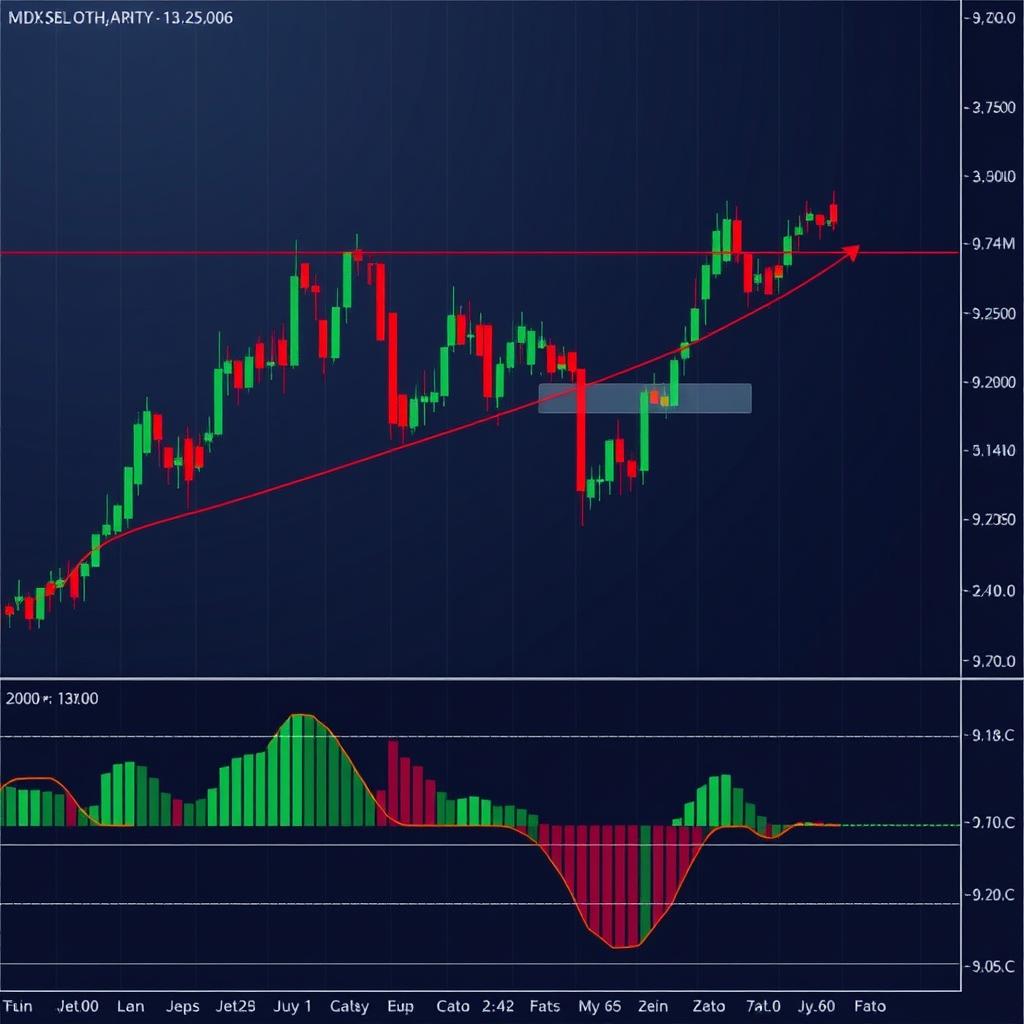1024x1024 pixels.
Task: Select the 'Jet00' time axis label
Action: click(x=78, y=1006)
